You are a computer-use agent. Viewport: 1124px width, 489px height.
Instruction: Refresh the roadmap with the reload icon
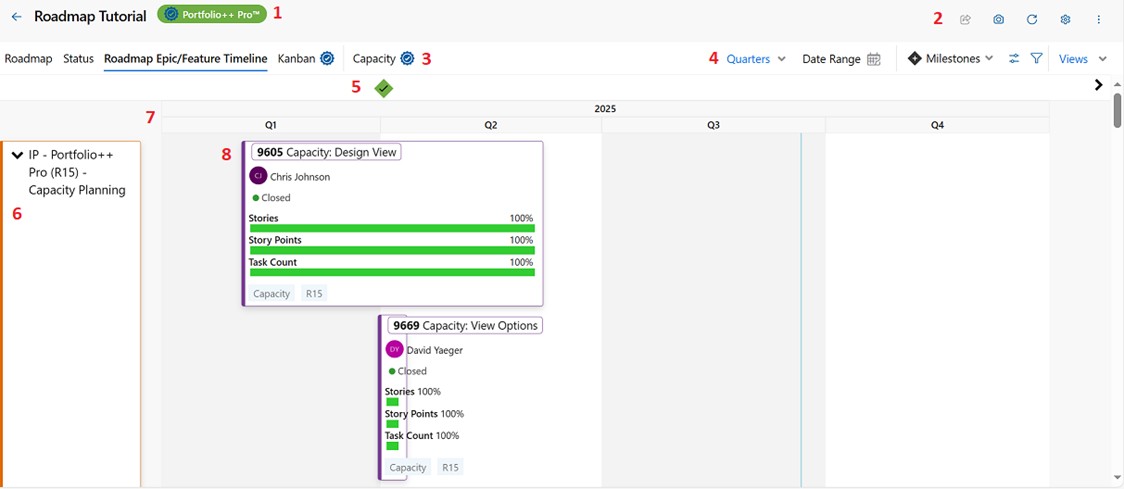pyautogui.click(x=1032, y=20)
